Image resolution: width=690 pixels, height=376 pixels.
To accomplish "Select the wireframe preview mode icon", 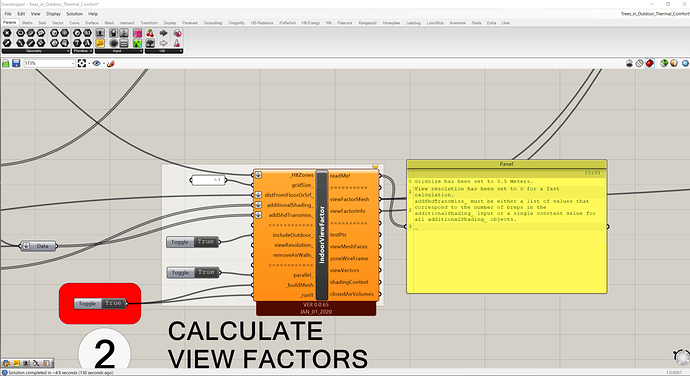I will click(x=640, y=63).
